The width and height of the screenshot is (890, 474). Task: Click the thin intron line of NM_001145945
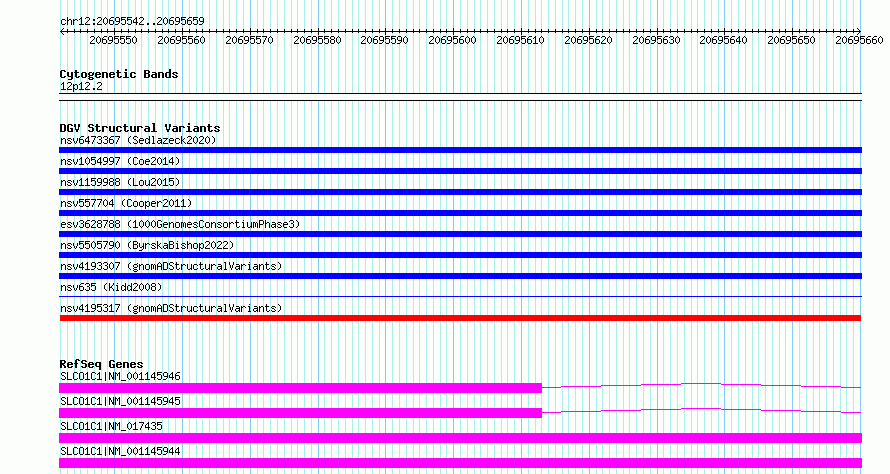(x=702, y=410)
